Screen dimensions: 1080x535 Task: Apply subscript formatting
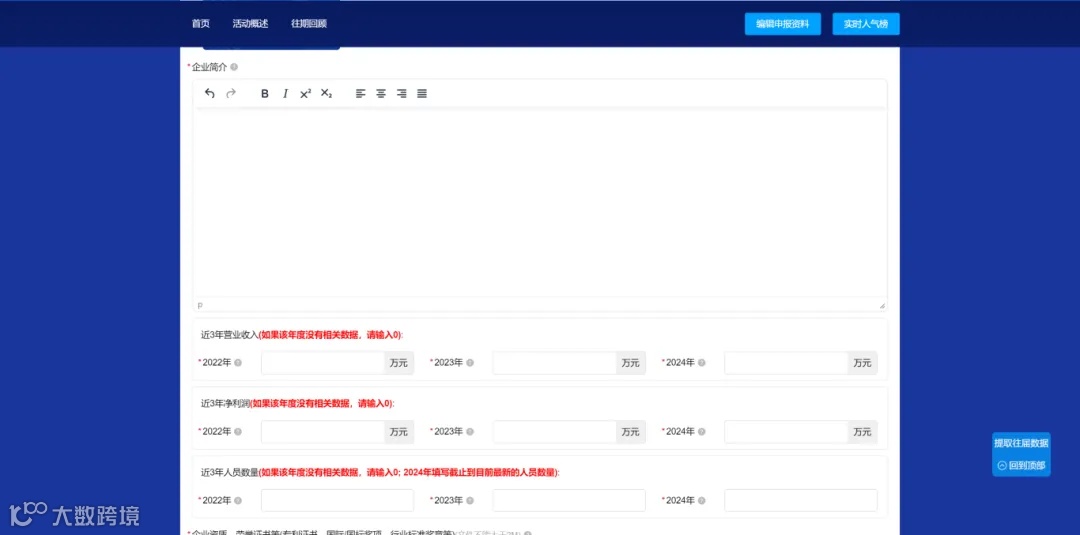[x=326, y=94]
